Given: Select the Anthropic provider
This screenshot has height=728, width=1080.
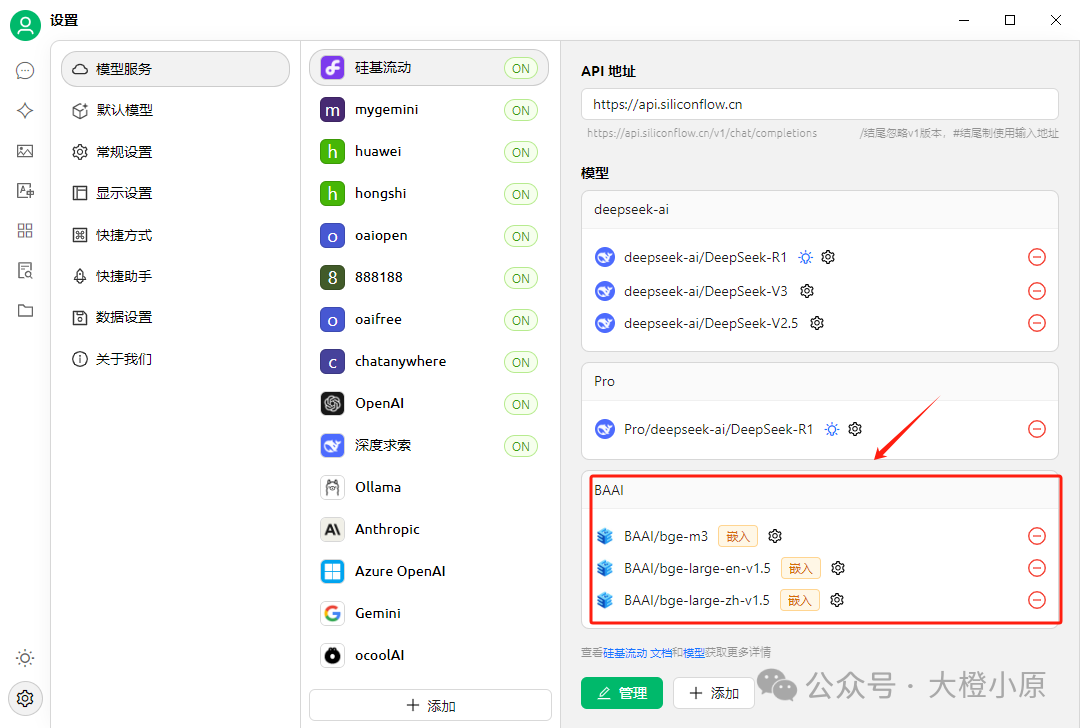Looking at the screenshot, I should point(429,530).
